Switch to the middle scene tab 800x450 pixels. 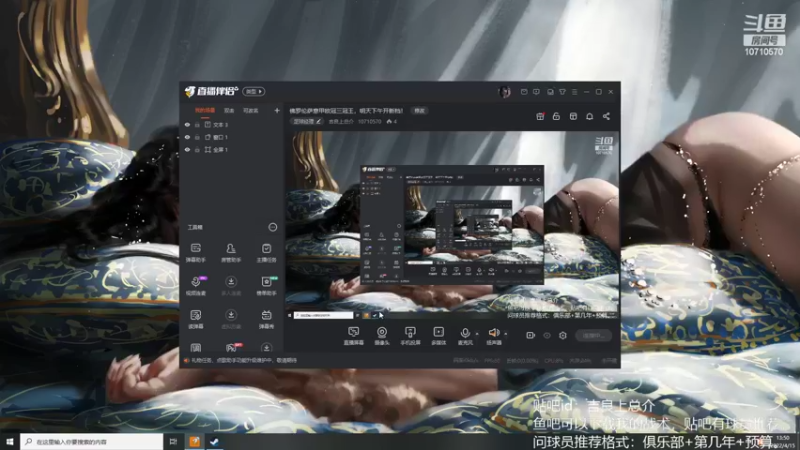pyautogui.click(x=229, y=110)
